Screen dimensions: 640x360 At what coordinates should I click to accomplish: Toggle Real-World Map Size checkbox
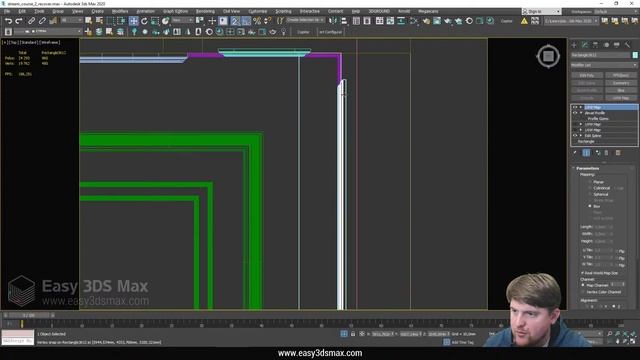point(582,273)
